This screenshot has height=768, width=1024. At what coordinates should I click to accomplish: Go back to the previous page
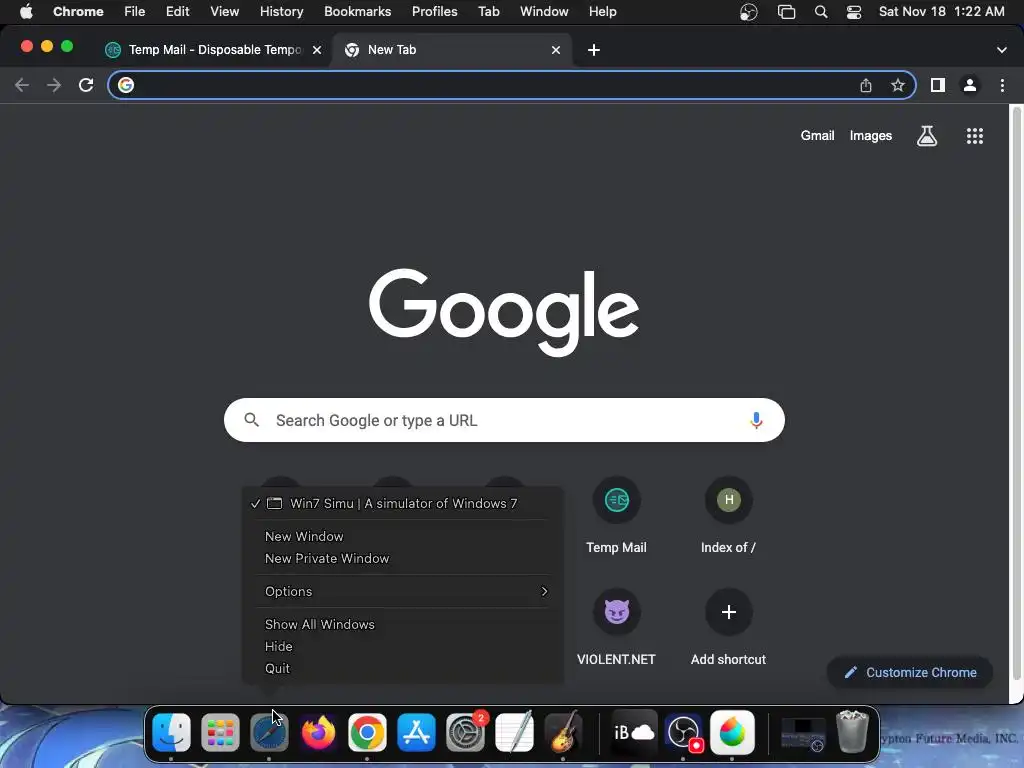pyautogui.click(x=22, y=85)
